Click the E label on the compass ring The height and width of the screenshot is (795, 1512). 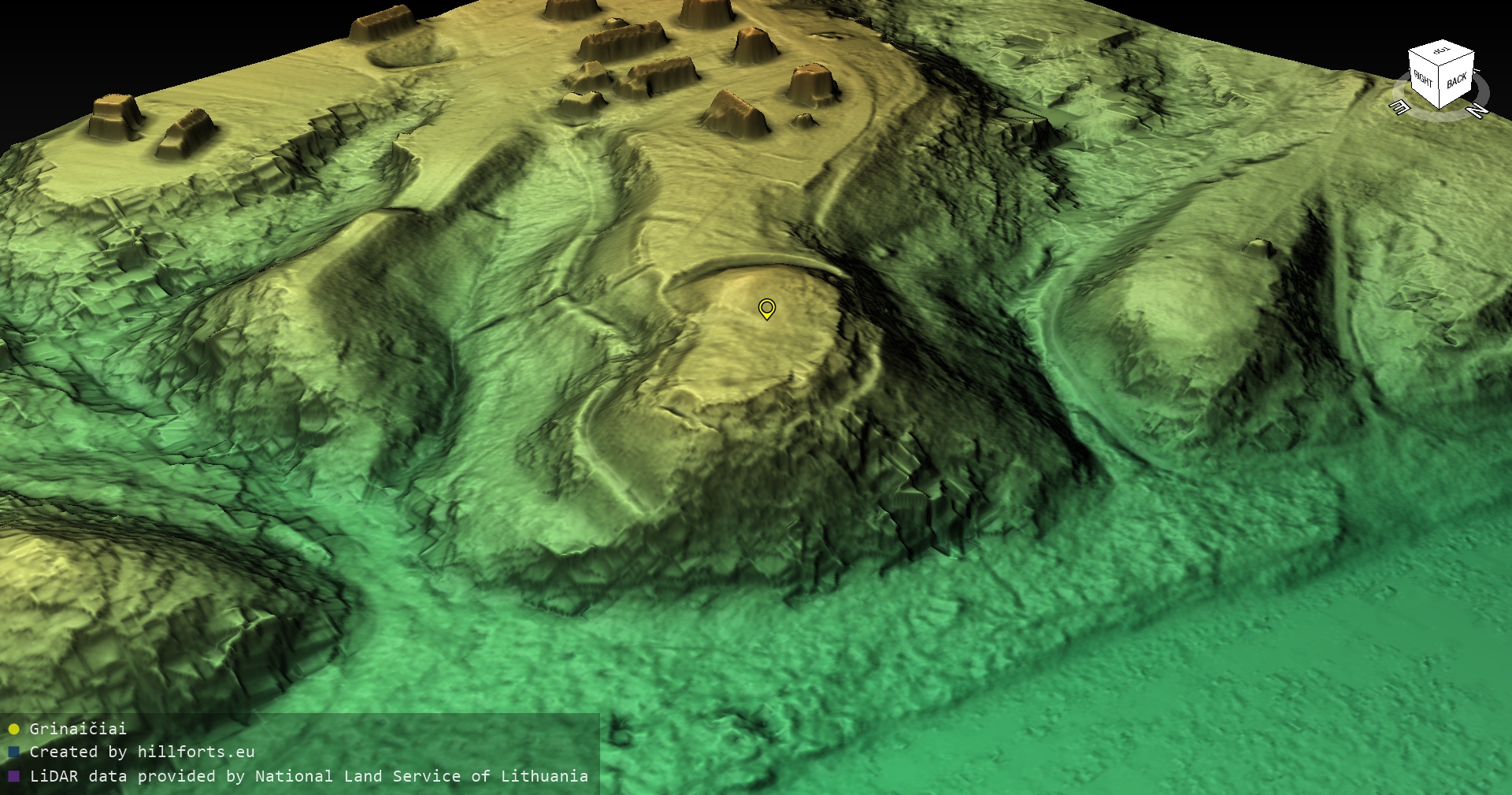1399,108
